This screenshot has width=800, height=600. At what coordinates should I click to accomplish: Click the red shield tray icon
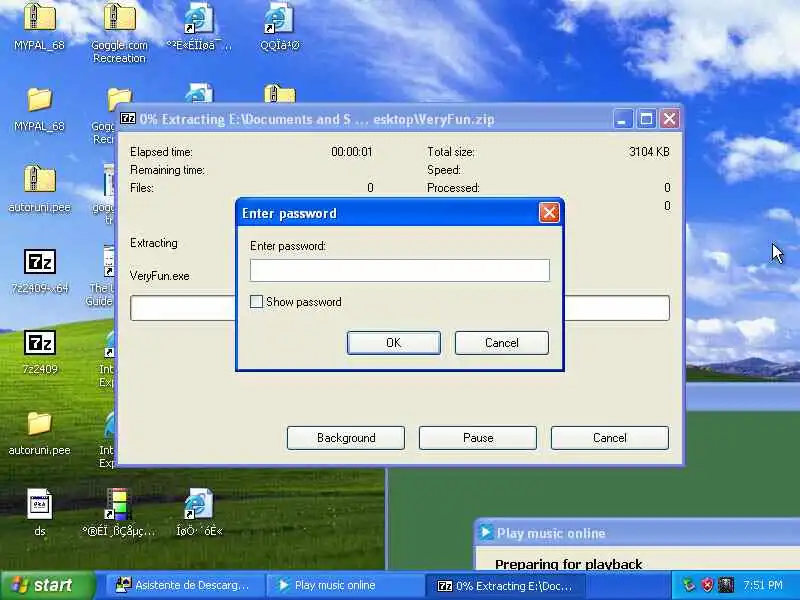pos(707,585)
